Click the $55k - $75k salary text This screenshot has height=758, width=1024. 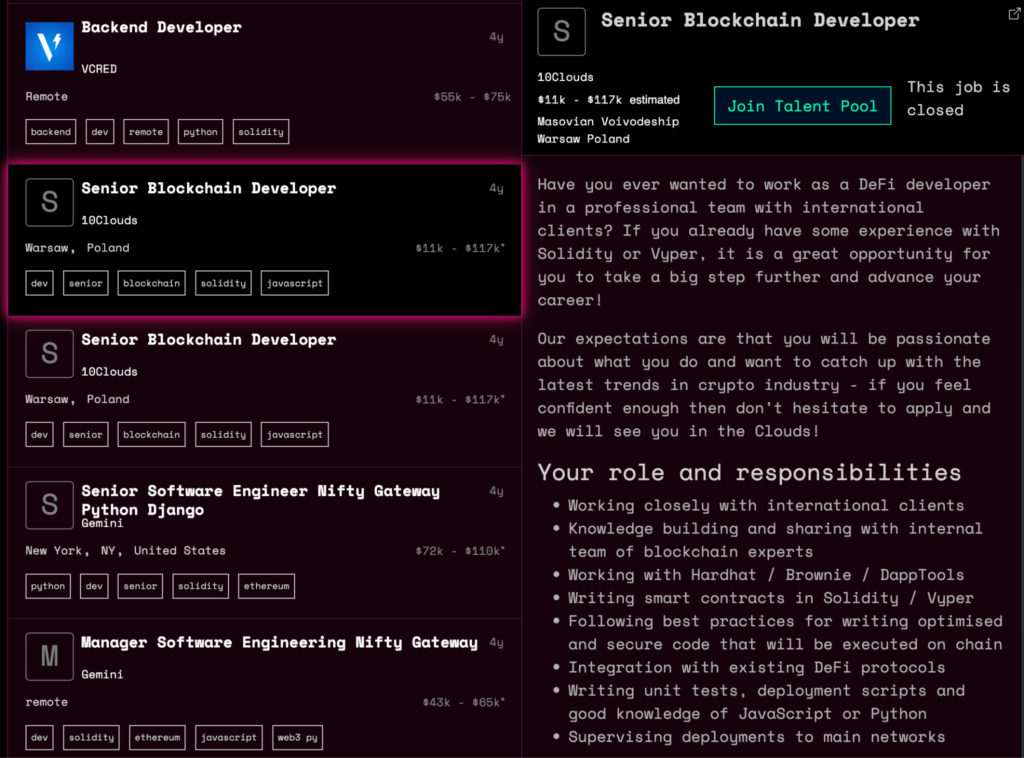[x=472, y=97]
